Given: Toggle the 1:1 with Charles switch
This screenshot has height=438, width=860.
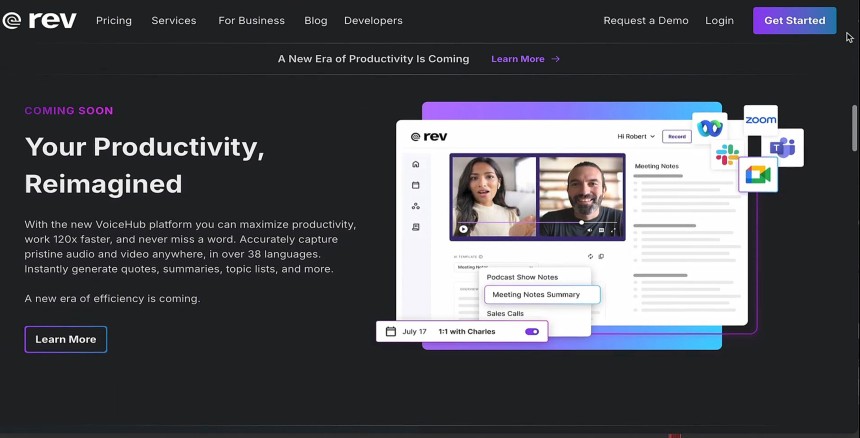Looking at the screenshot, I should (x=532, y=332).
